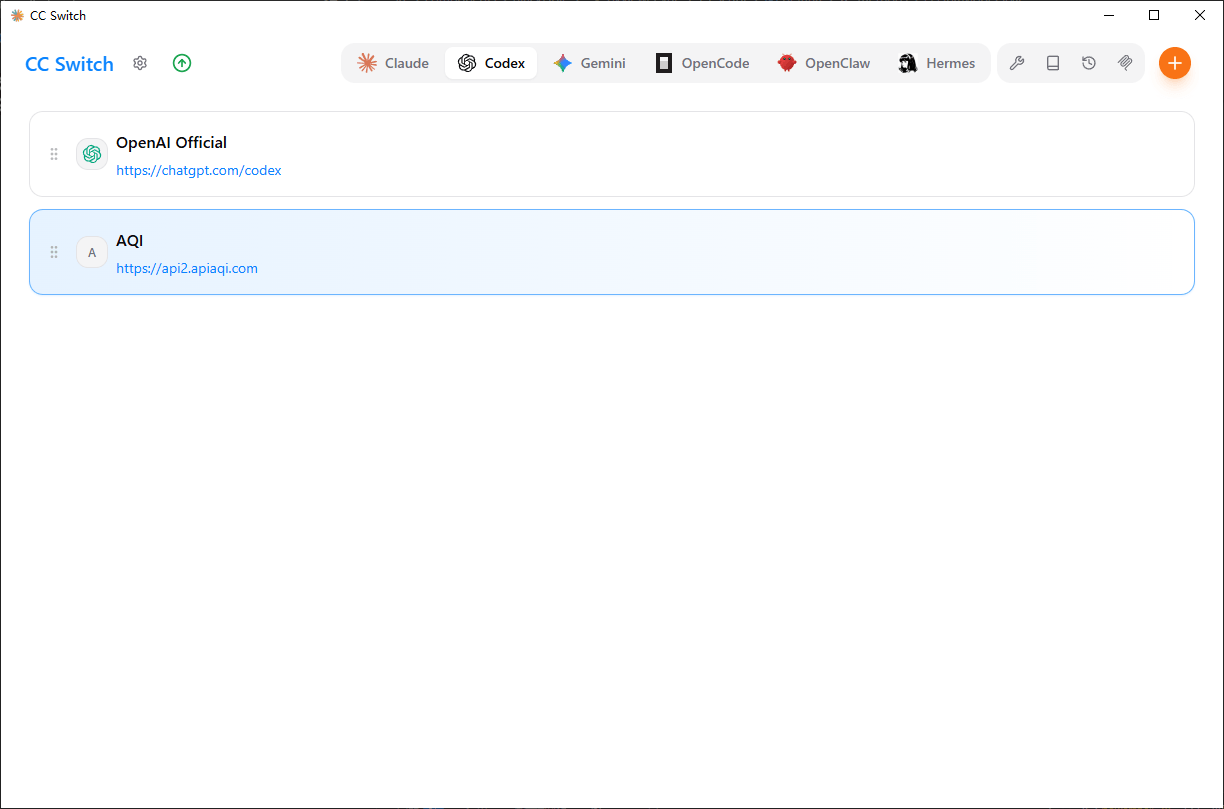Click the wrench tool icon
1224x809 pixels.
1017,63
